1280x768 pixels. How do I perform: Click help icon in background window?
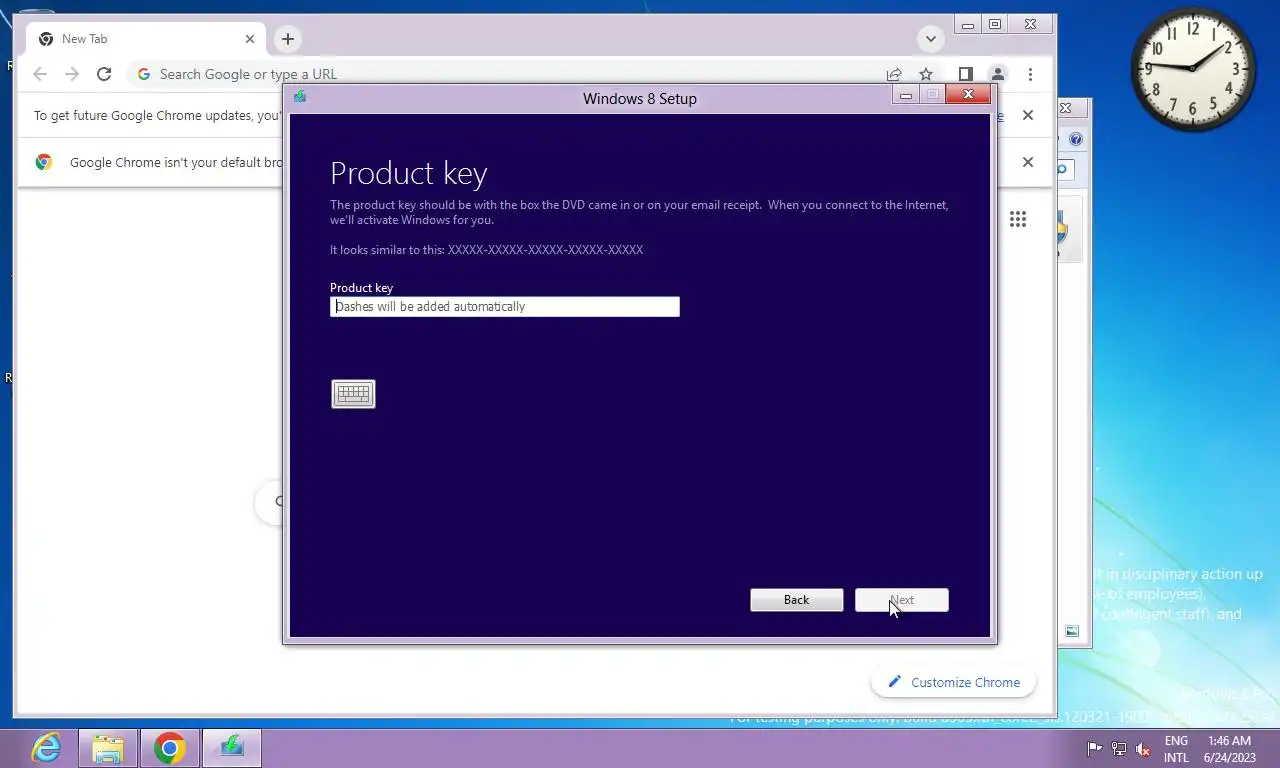tap(1076, 139)
